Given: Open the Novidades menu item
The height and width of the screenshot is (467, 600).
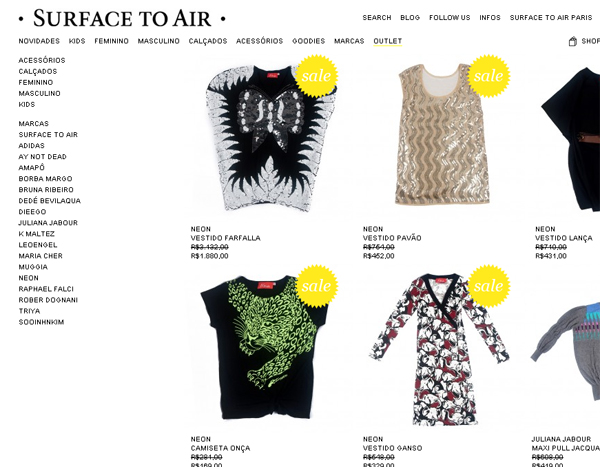Looking at the screenshot, I should pos(39,41).
